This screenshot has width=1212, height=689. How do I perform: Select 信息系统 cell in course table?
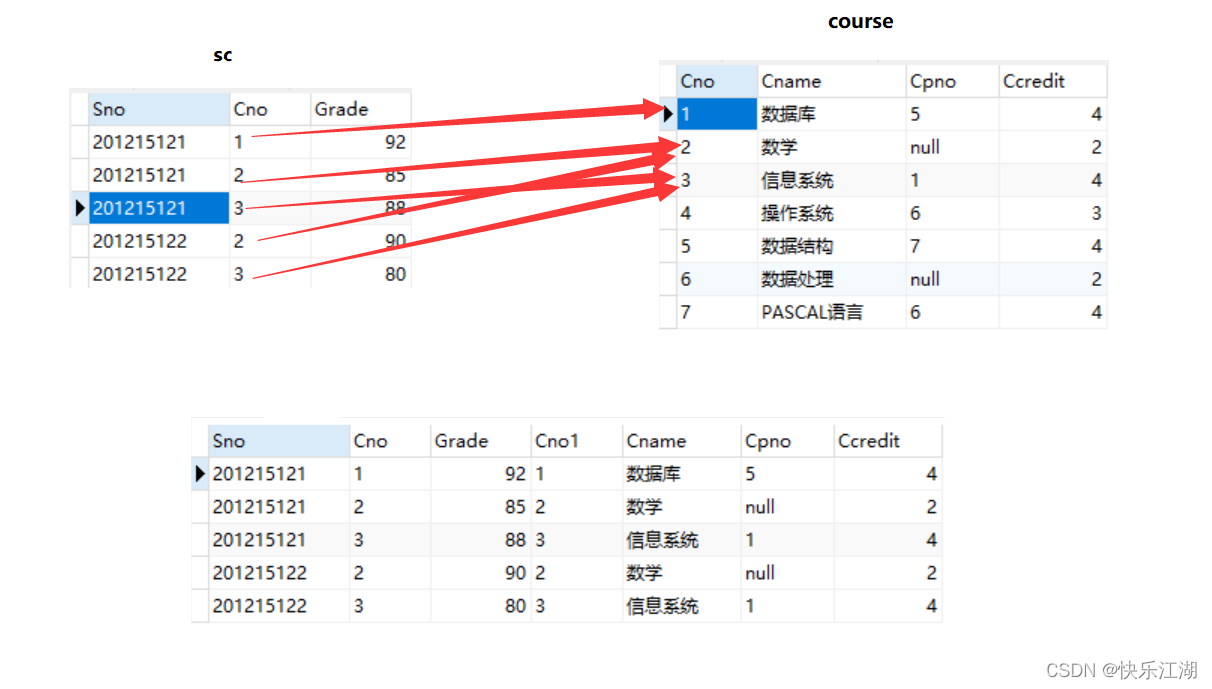coord(832,180)
